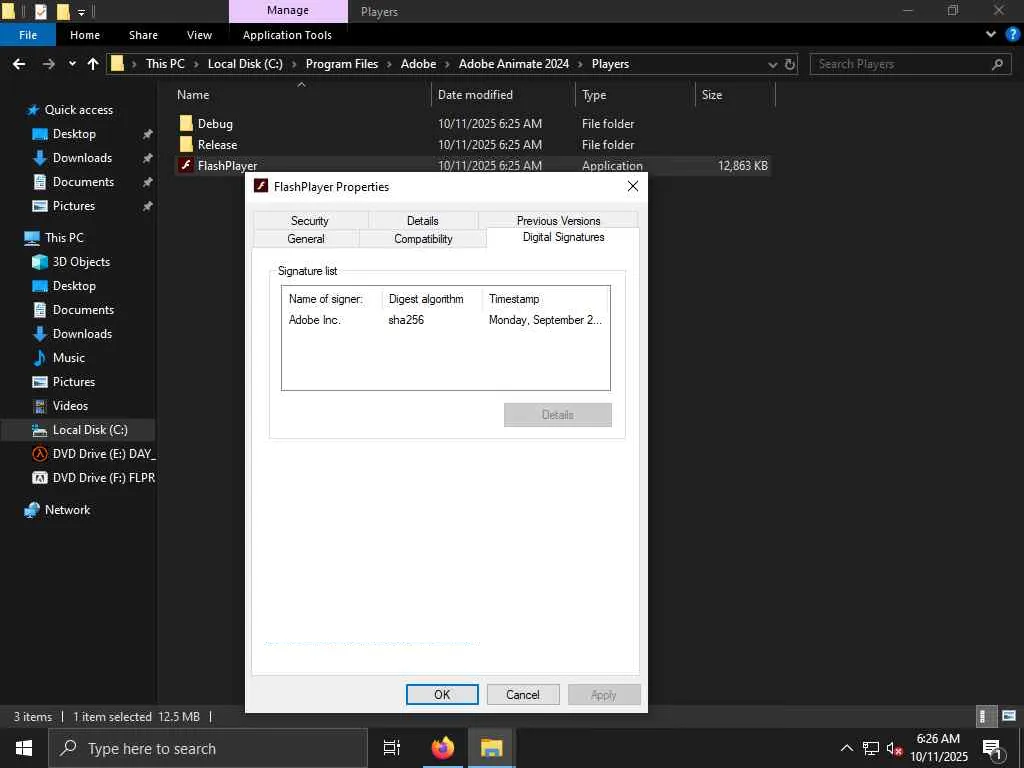Click the Apply button
Viewport: 1024px width, 768px height.
tap(603, 695)
